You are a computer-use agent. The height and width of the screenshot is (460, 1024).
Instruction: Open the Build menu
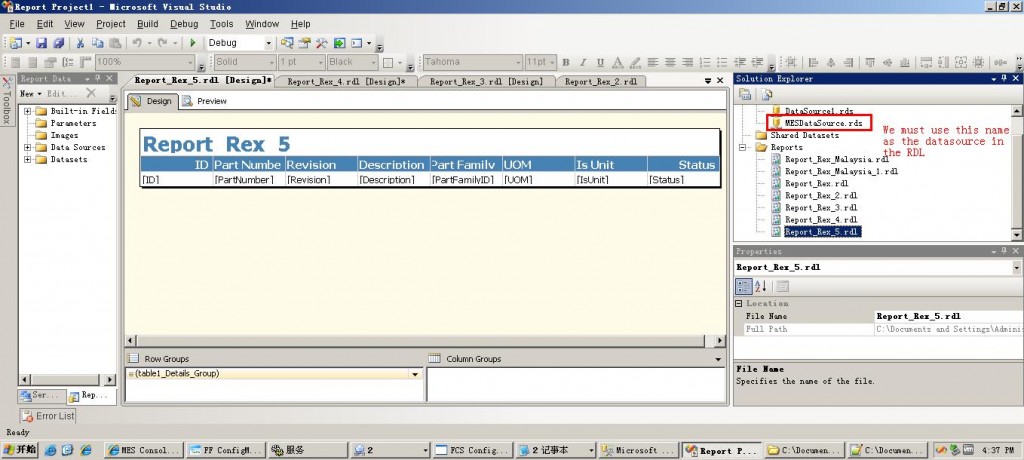(x=148, y=24)
